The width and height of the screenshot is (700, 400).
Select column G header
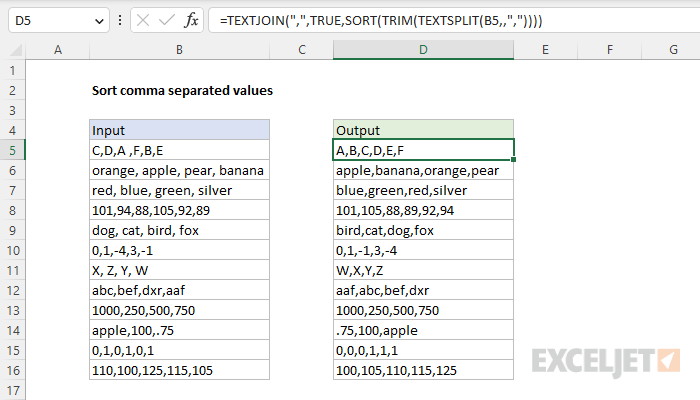point(671,50)
